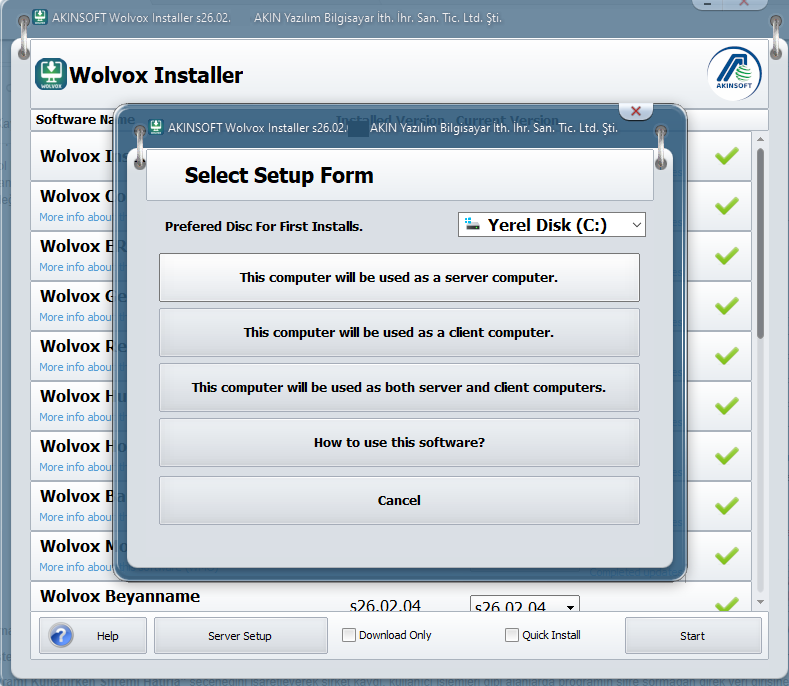Choose the server computer setup option
This screenshot has height=686, width=789.
point(399,277)
